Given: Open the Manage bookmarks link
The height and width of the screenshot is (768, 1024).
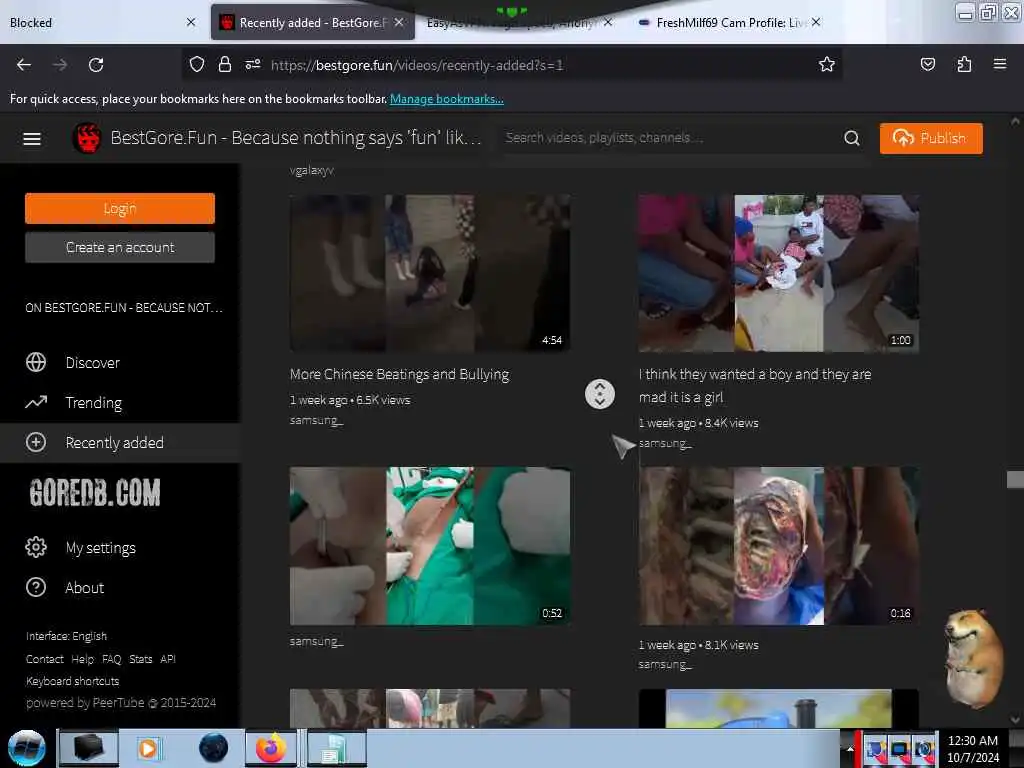Looking at the screenshot, I should click(x=447, y=99).
